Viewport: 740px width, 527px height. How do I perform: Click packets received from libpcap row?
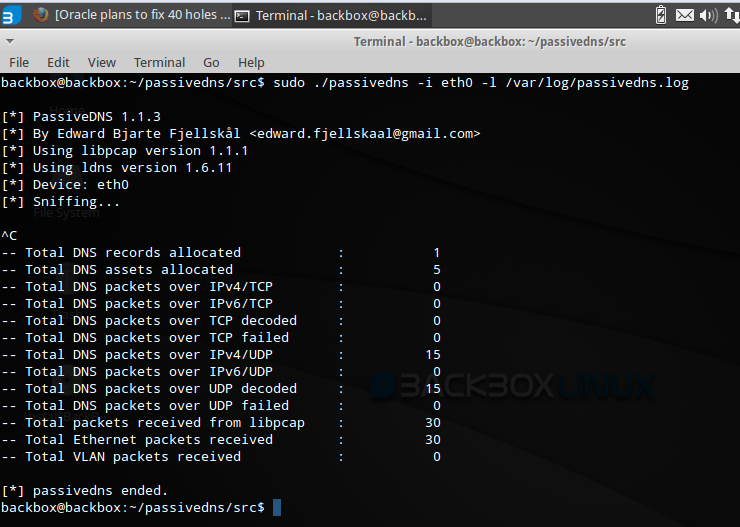click(221, 422)
